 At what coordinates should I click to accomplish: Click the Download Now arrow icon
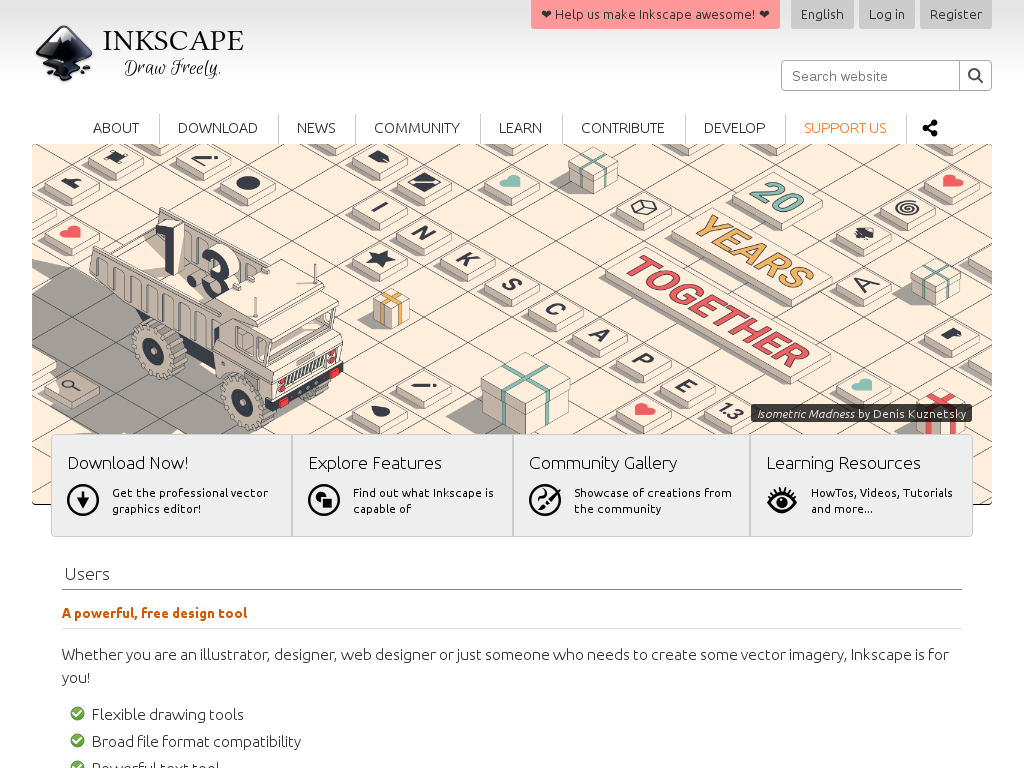click(x=83, y=500)
